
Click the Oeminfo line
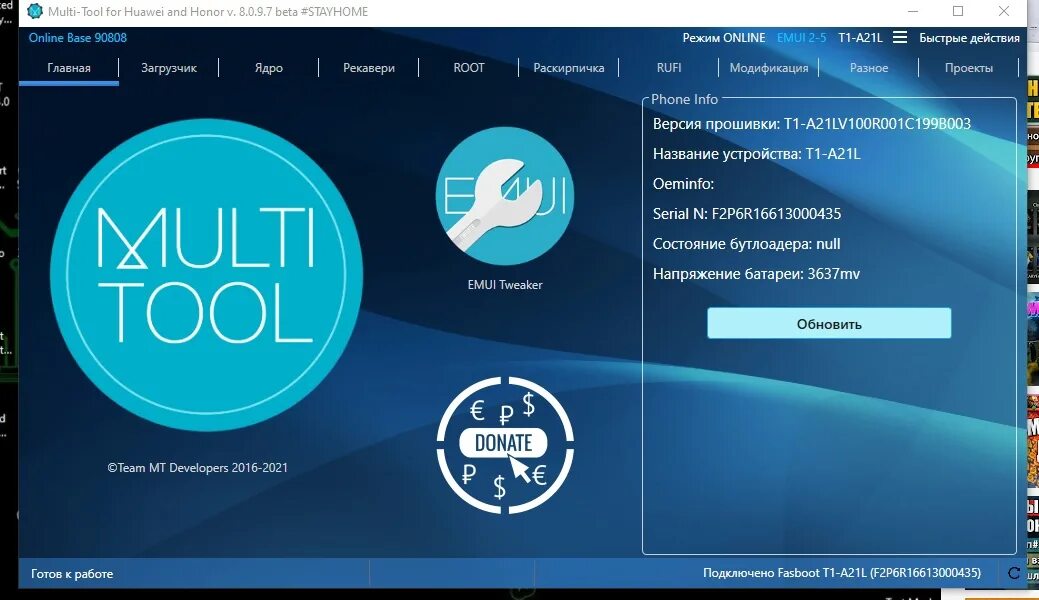pos(683,184)
